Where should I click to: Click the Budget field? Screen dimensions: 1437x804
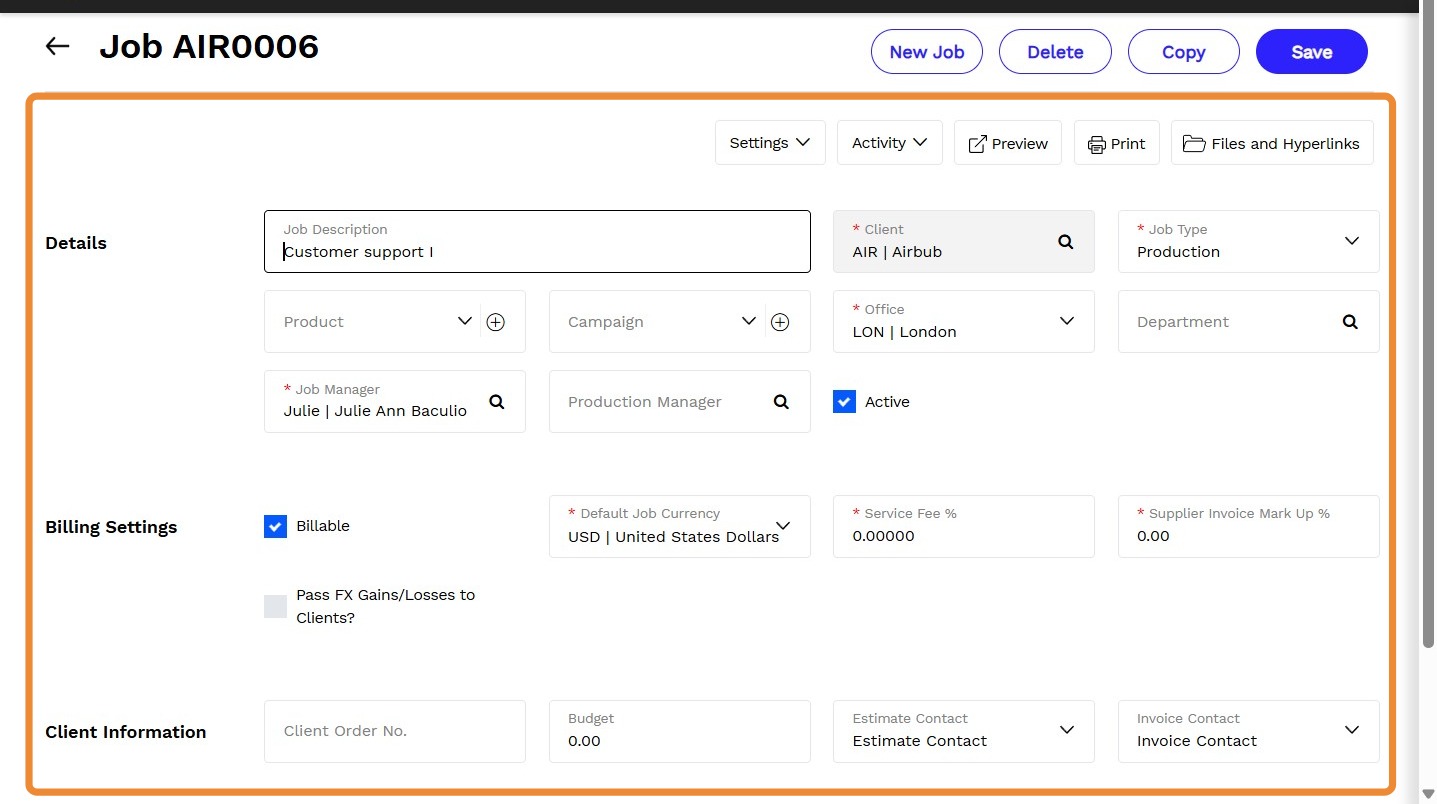click(680, 731)
